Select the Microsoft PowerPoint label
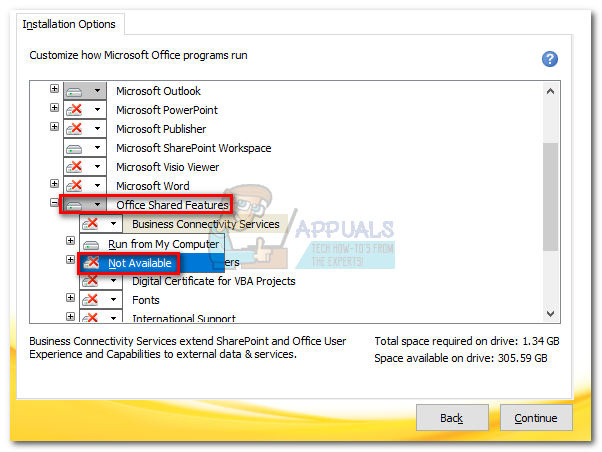 coord(167,110)
